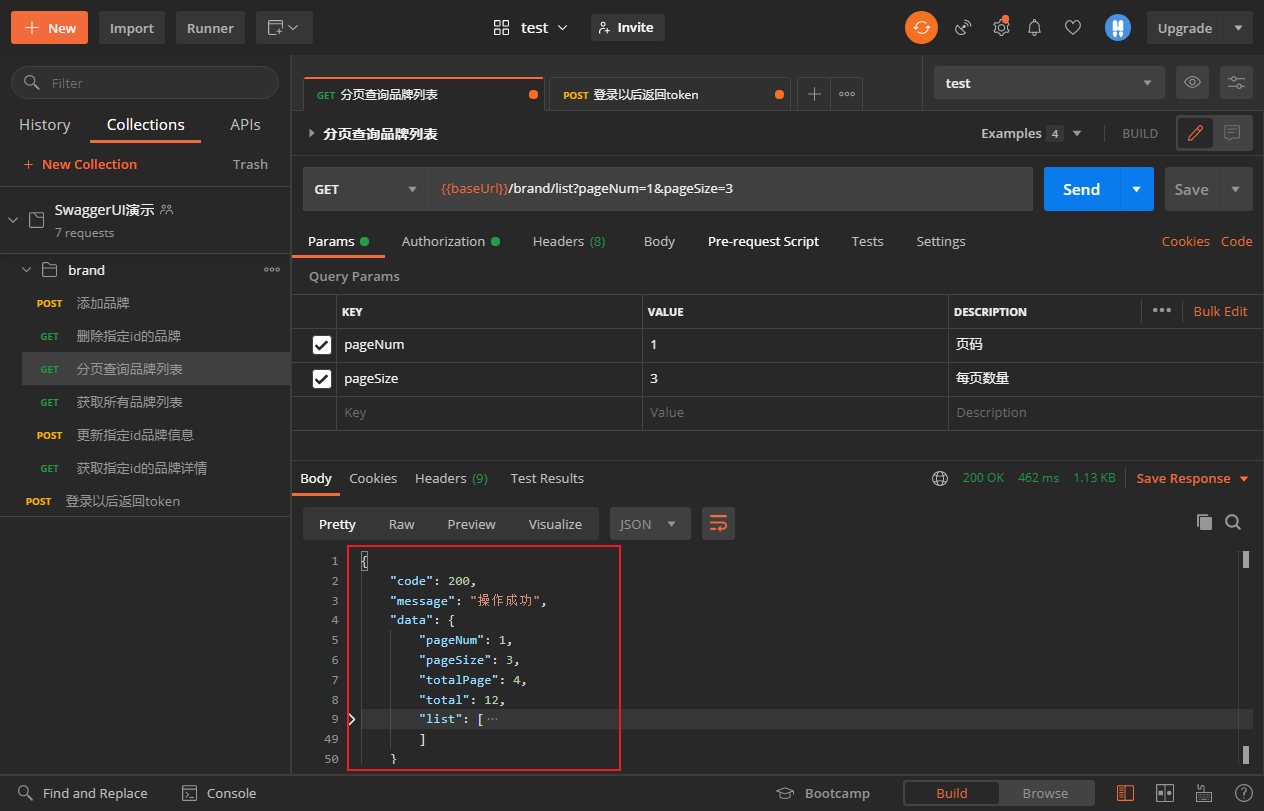Expand the request title disclosure triangle
The height and width of the screenshot is (811, 1264).
311,133
